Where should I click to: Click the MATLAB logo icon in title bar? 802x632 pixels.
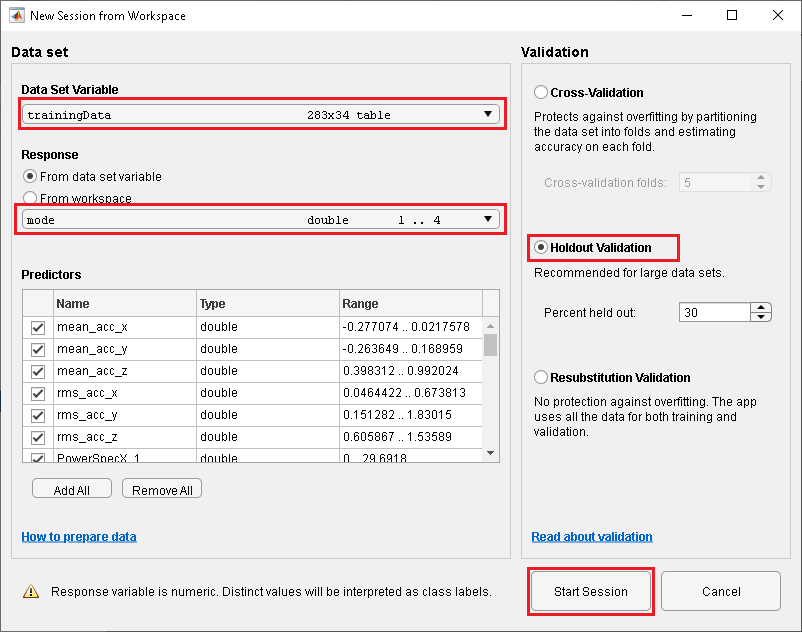click(16, 16)
